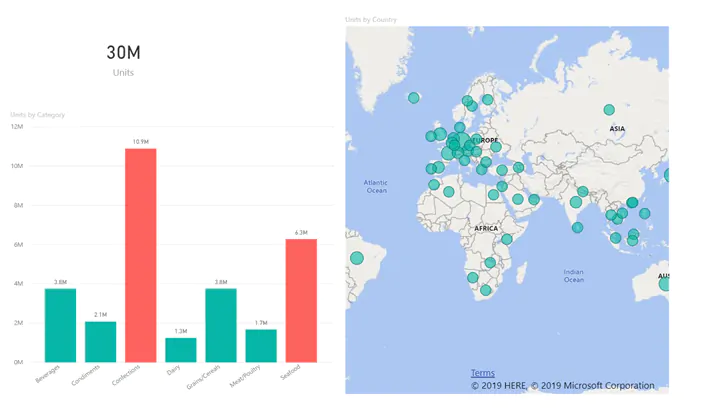Viewport: 720px width, 410px height.
Task: Click the 3.8M label above Beverages bar
Action: [x=60, y=282]
